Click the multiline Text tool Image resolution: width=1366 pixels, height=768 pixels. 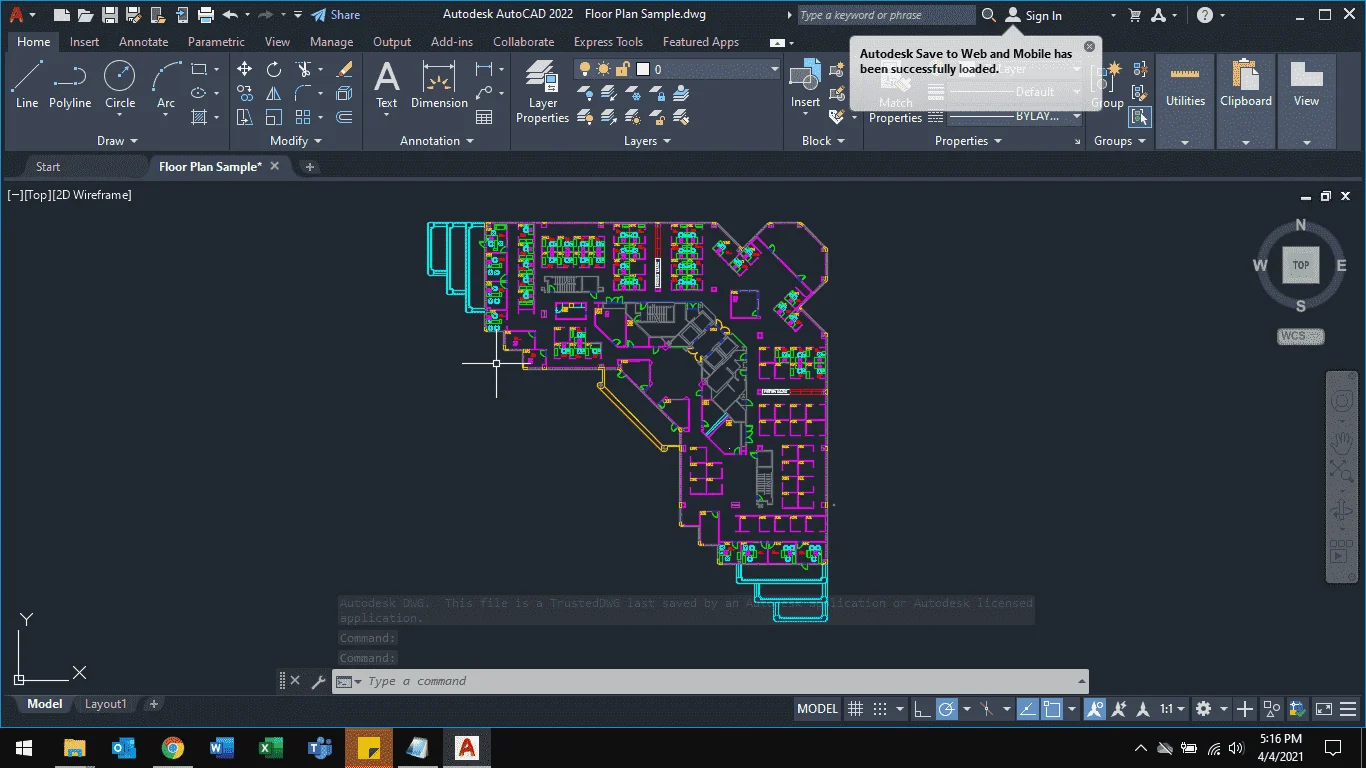[386, 84]
